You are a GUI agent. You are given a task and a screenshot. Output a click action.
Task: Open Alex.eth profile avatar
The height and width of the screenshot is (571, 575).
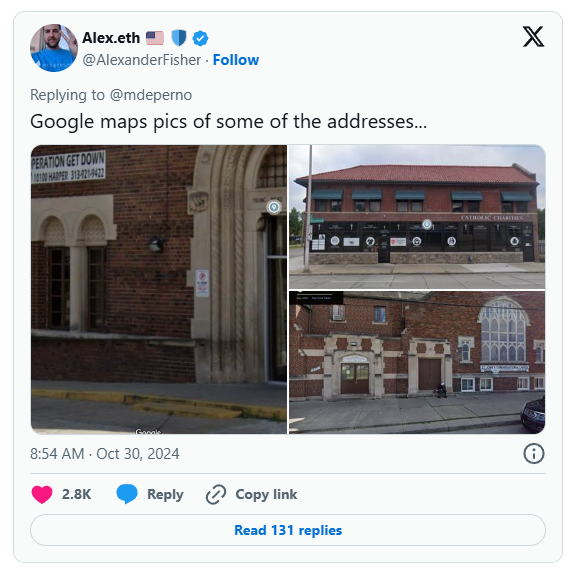pyautogui.click(x=54, y=48)
